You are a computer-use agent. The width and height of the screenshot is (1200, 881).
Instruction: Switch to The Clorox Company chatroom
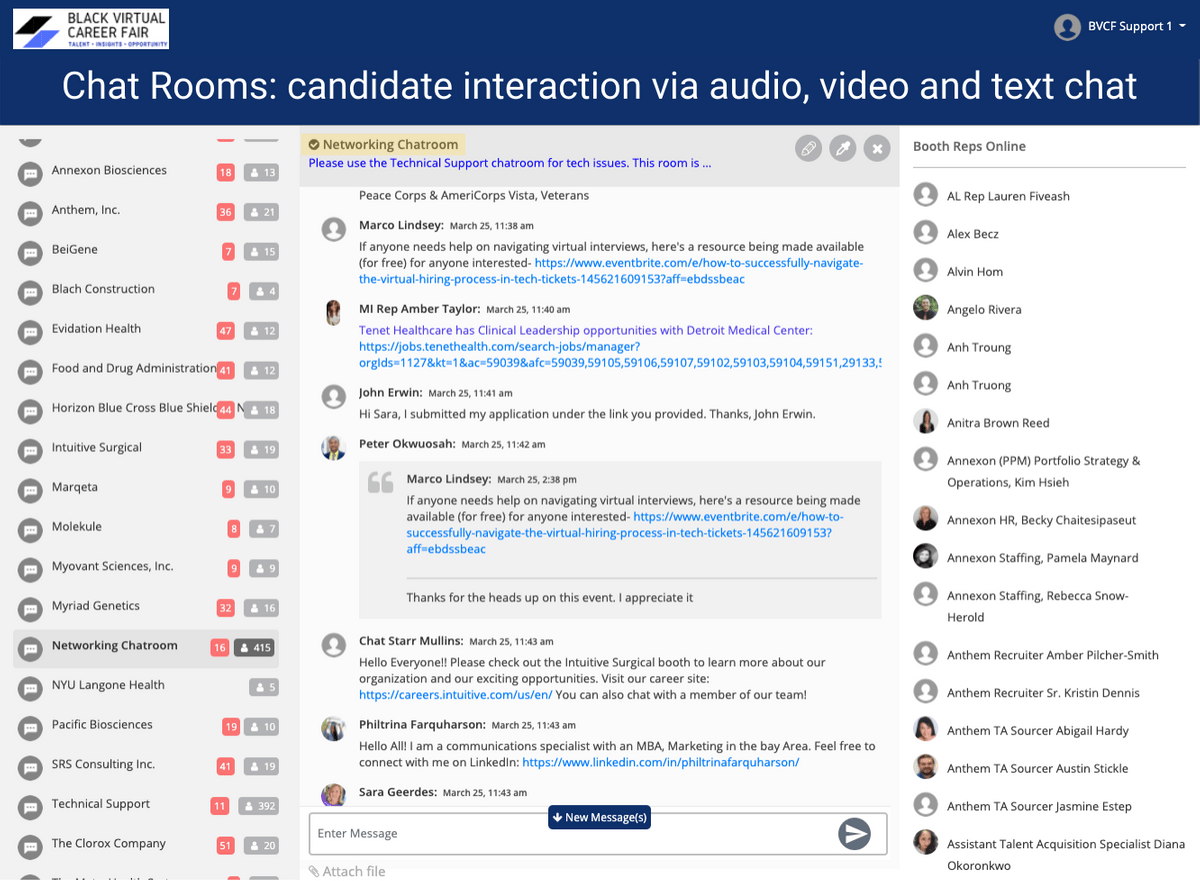click(x=109, y=843)
